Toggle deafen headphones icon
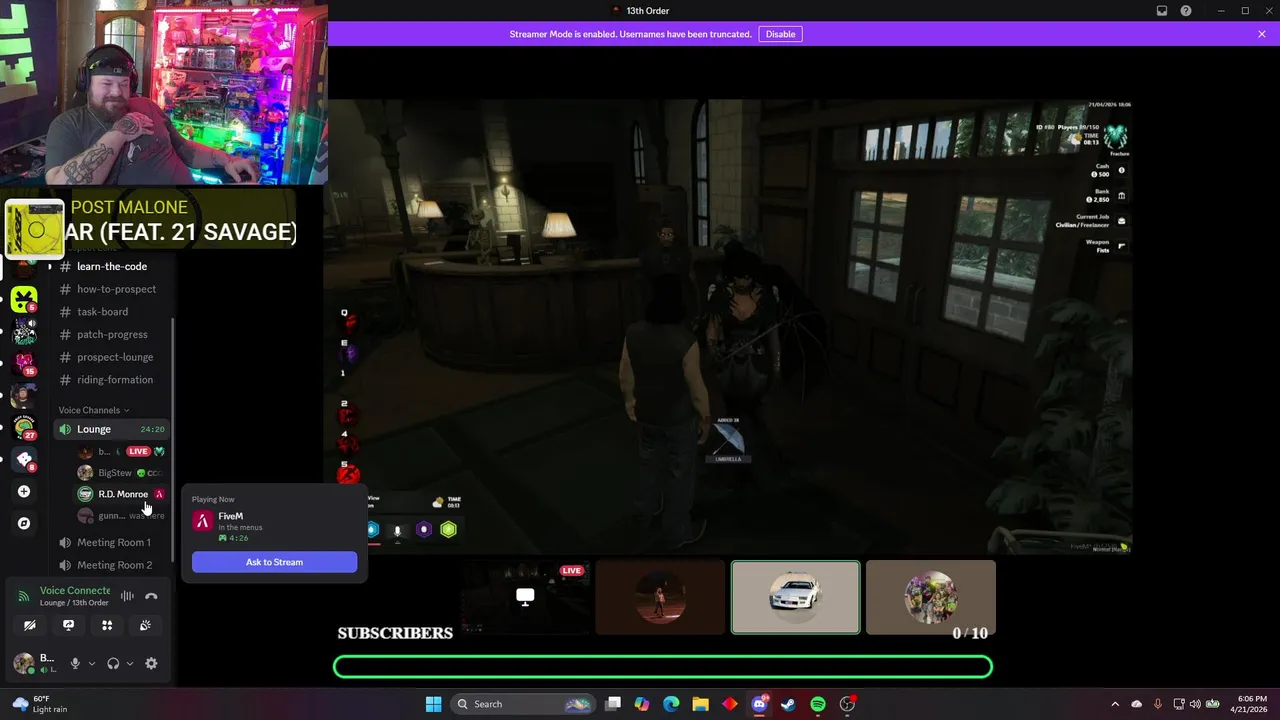Viewport: 1280px width, 720px height. point(113,663)
